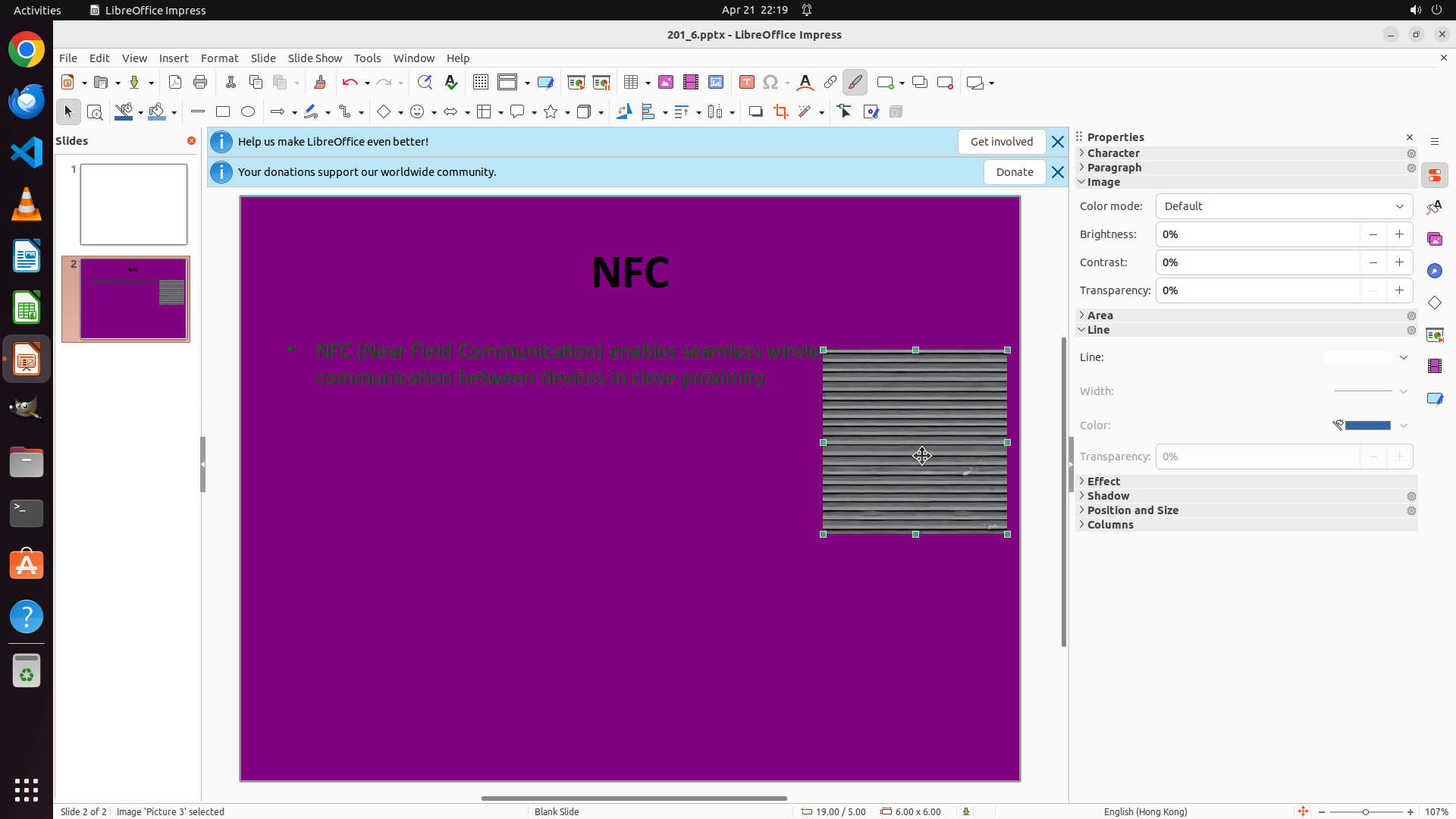Toggle Point Edit Mode icon
Screen dimensions: 1456x819
click(844, 112)
